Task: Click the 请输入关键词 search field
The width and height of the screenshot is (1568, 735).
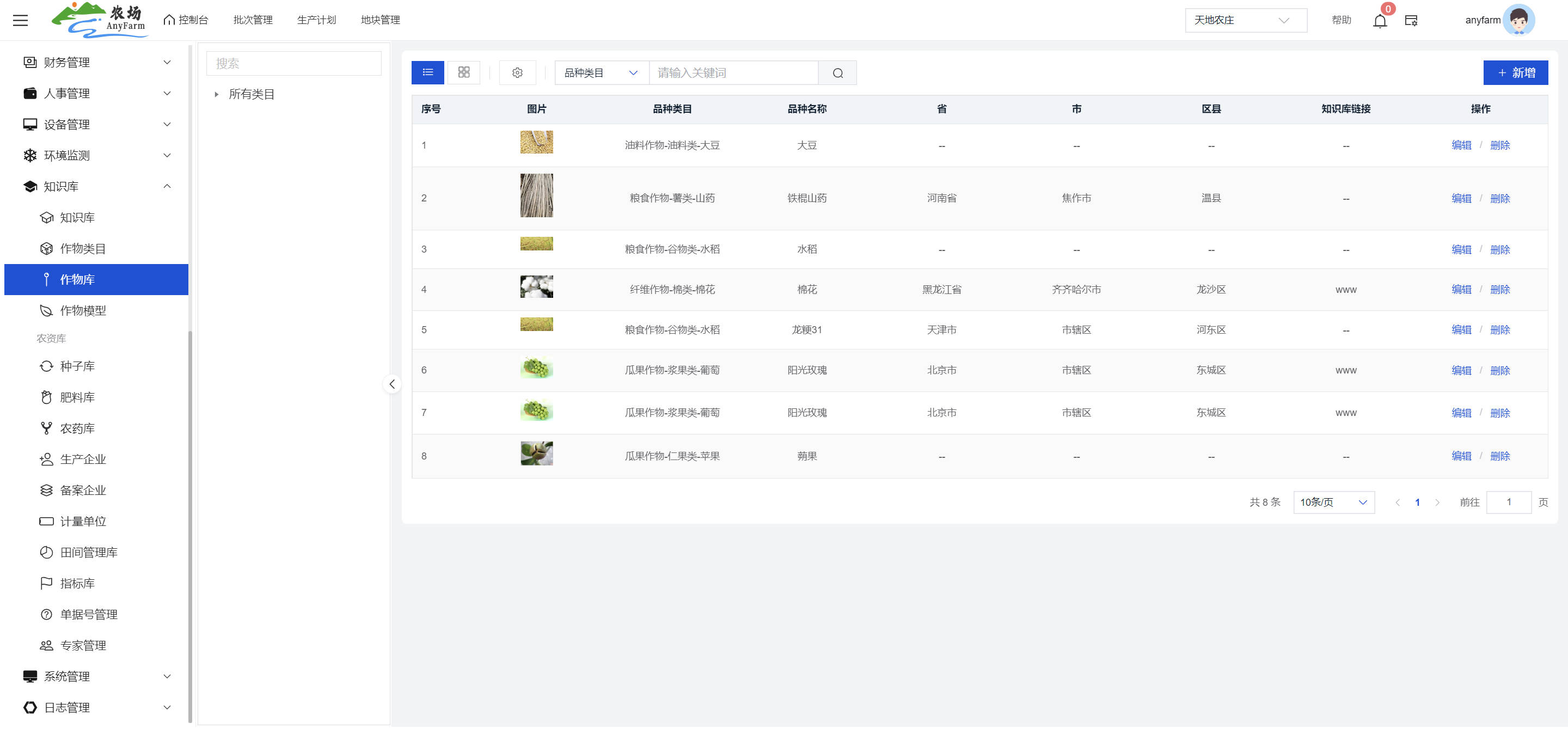Action: (733, 73)
